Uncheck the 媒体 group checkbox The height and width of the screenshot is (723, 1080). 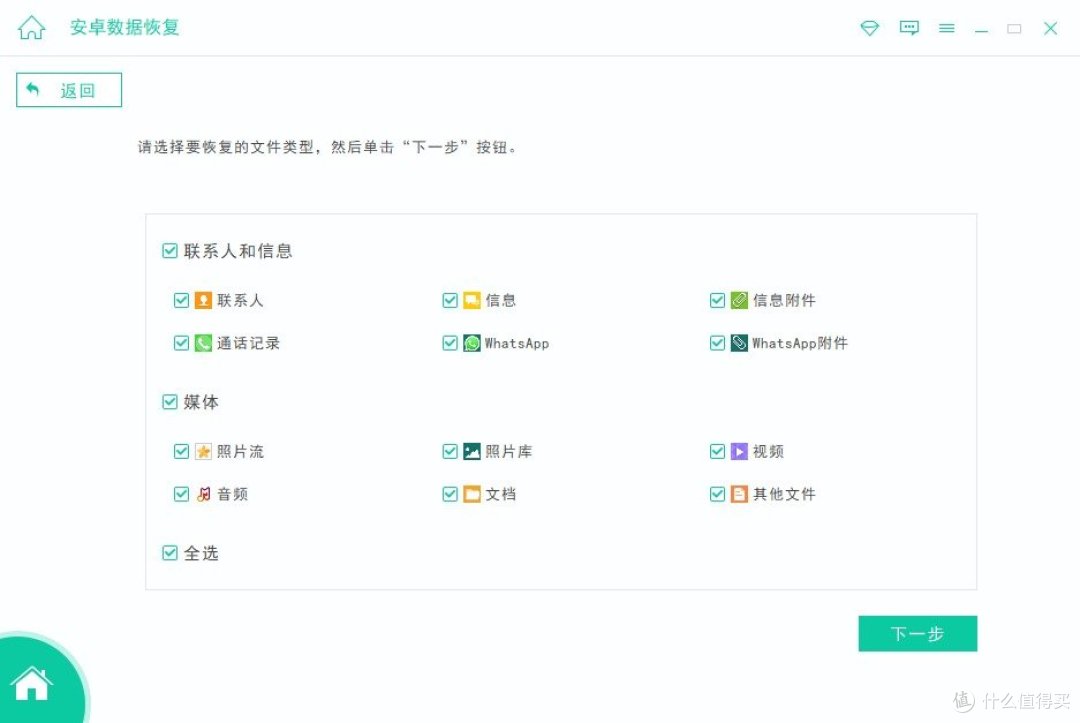pyautogui.click(x=170, y=402)
